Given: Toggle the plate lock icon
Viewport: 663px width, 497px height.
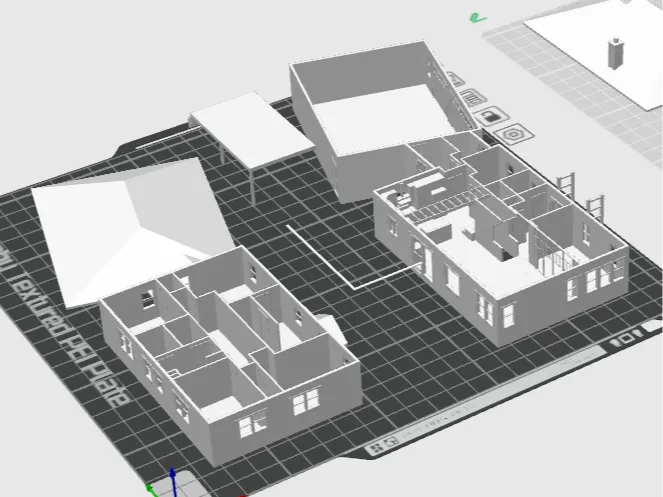Looking at the screenshot, I should [492, 116].
